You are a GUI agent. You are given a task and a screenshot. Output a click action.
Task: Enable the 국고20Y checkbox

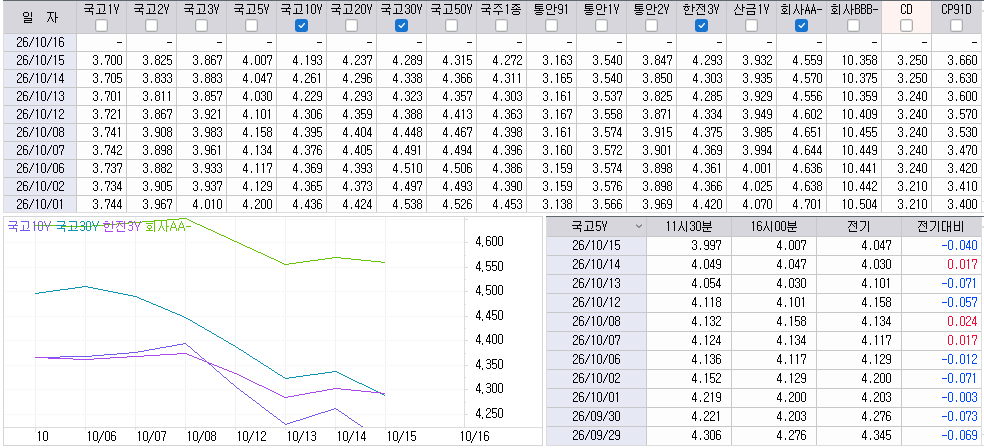351,26
